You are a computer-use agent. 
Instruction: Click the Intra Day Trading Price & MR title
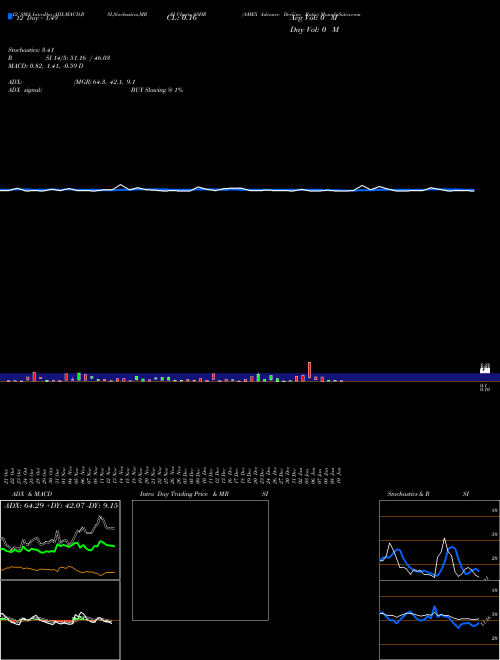pos(184,494)
